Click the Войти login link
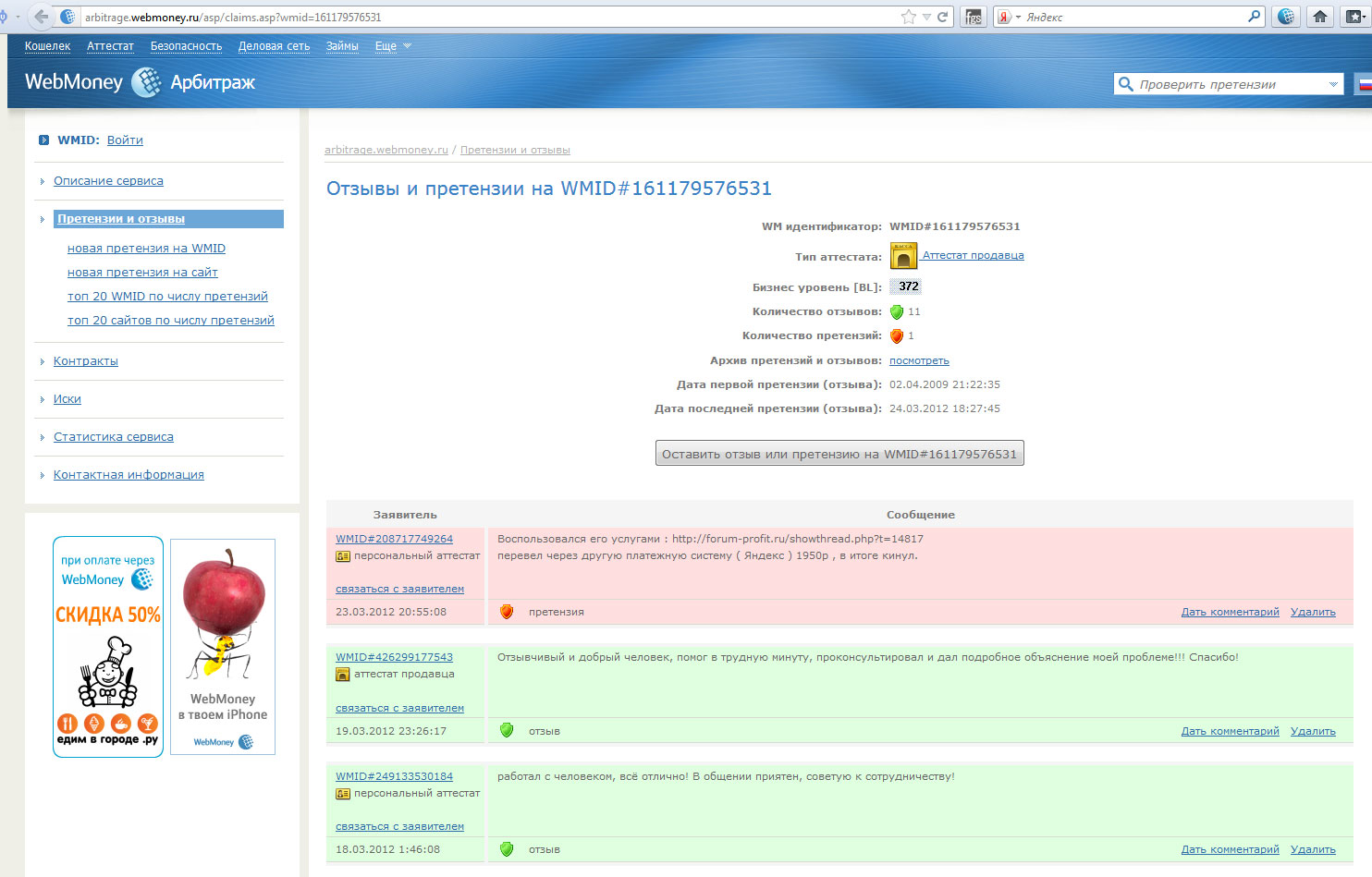This screenshot has height=877, width=1372. pos(125,140)
